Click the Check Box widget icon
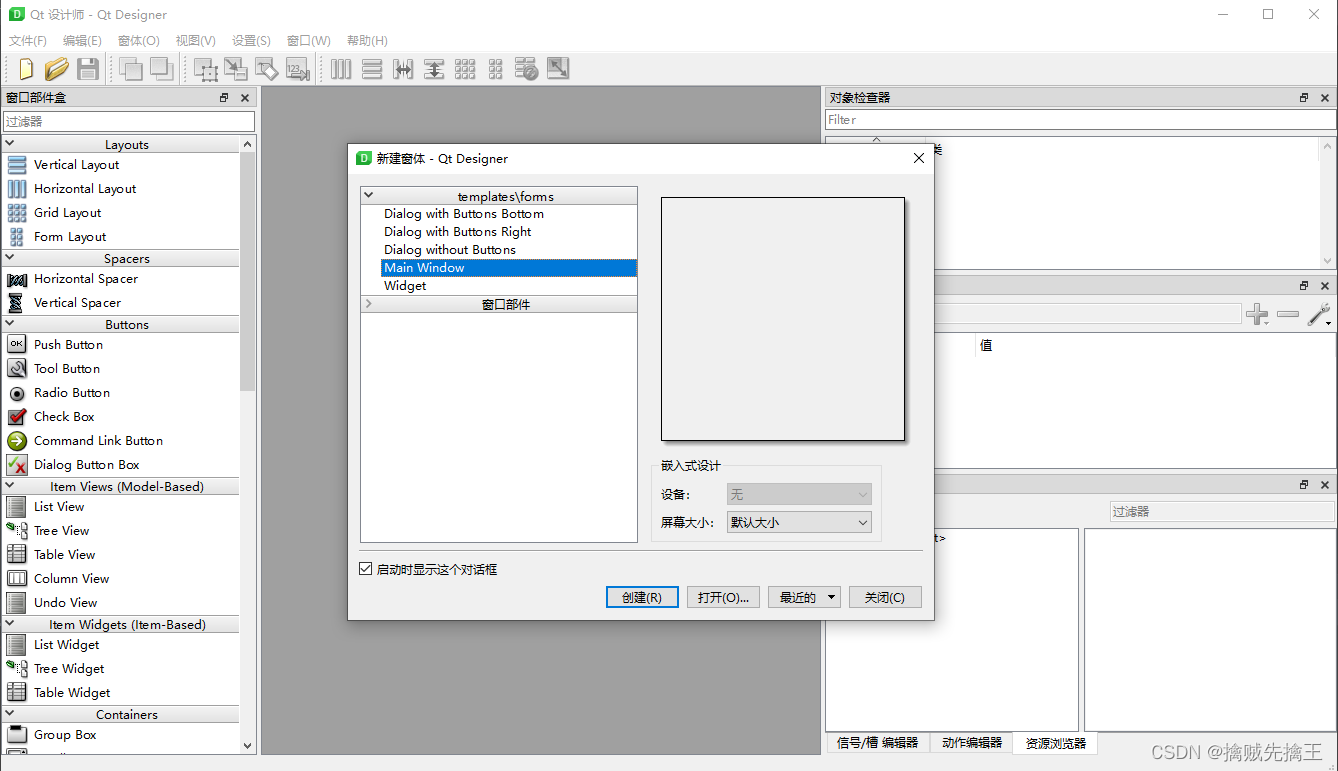The image size is (1338, 771). click(x=17, y=417)
